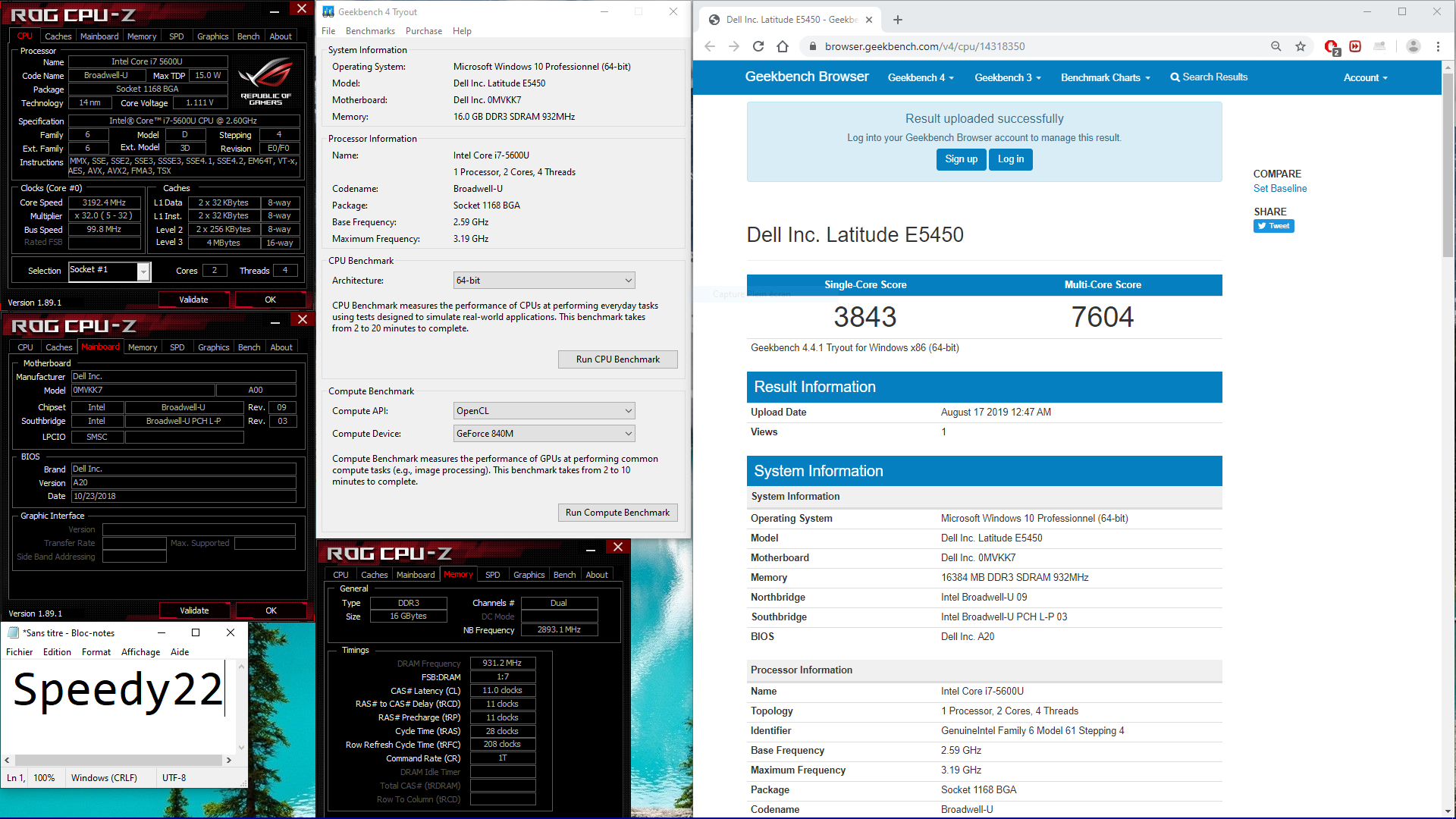
Task: Switch to SPD tab in top CPU-Z
Action: (176, 36)
